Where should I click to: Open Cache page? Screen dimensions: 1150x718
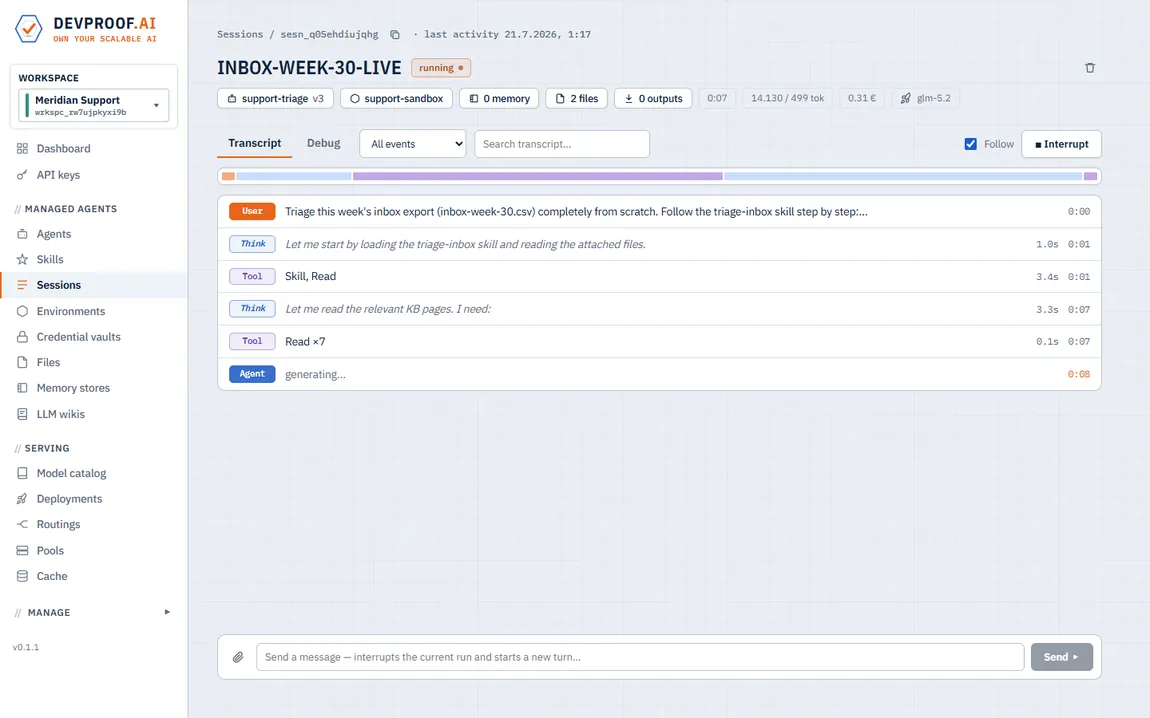pyautogui.click(x=51, y=576)
